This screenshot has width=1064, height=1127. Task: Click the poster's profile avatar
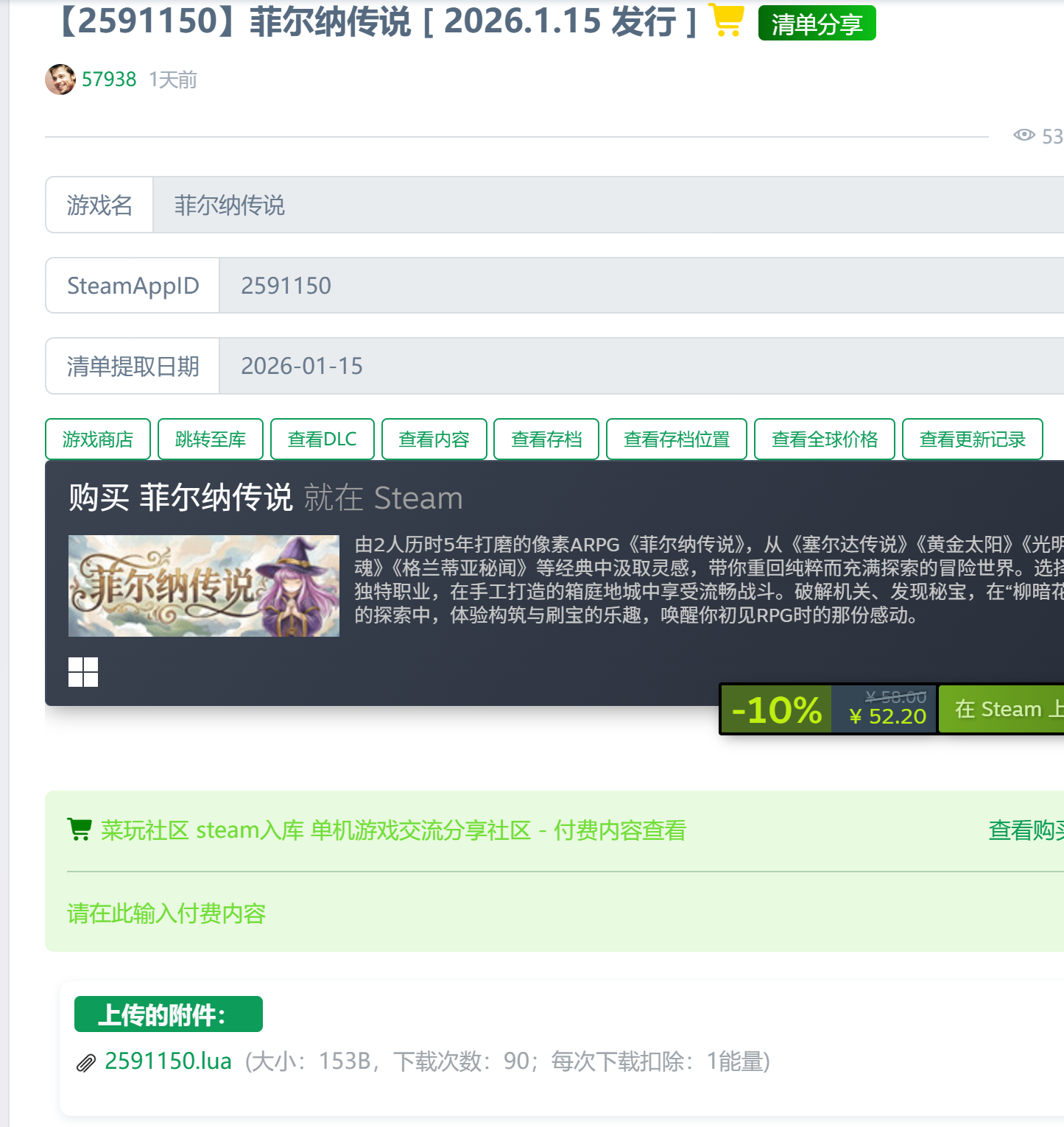[x=60, y=80]
